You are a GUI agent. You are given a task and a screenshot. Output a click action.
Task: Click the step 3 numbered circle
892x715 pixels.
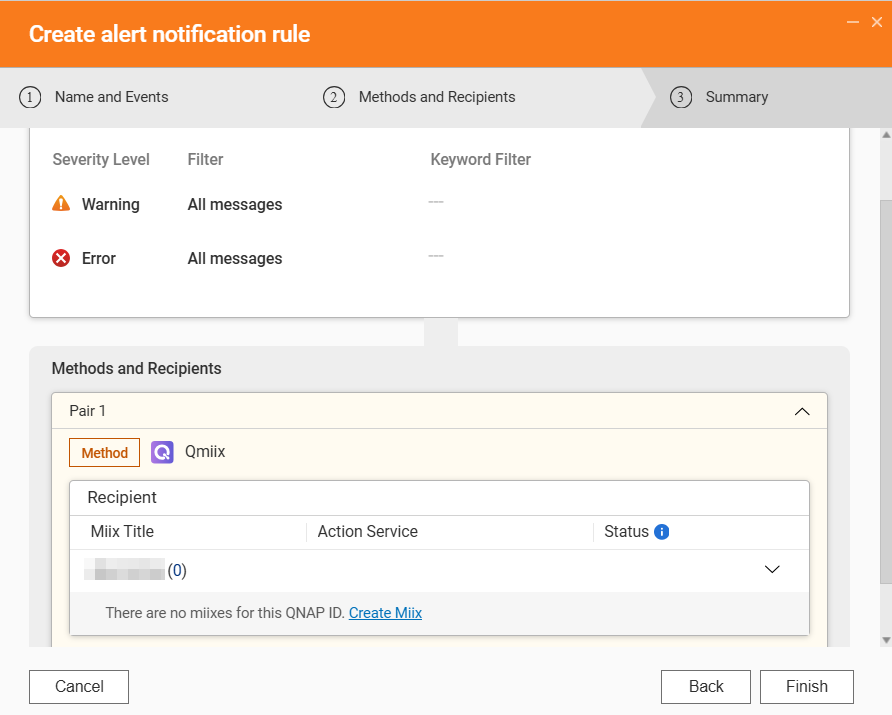681,97
